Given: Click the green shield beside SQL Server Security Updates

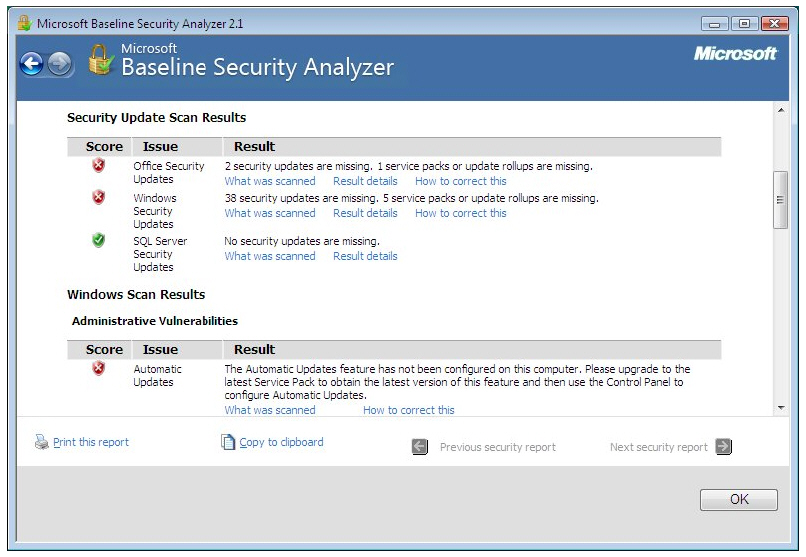Looking at the screenshot, I should point(99,240).
